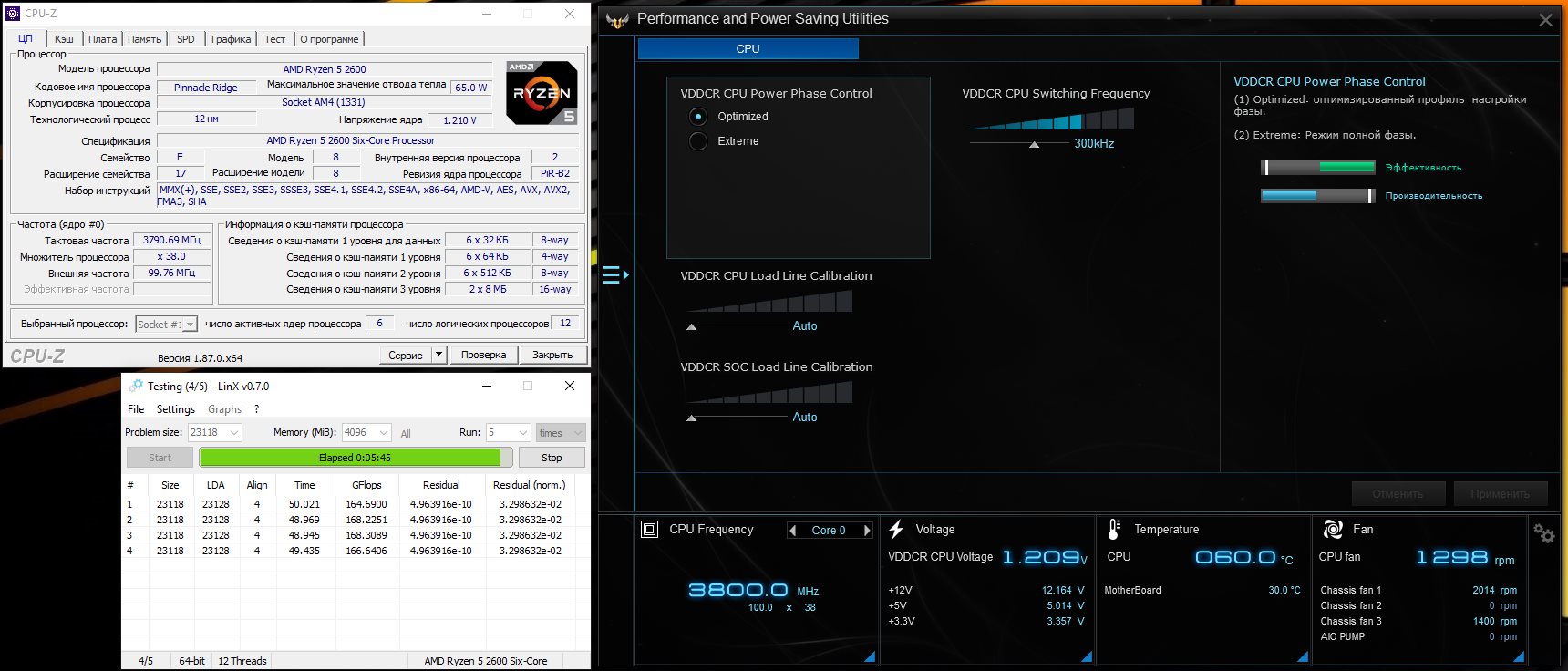
Task: Close the Performance and Power Saving Utilities window
Action: [x=1545, y=20]
